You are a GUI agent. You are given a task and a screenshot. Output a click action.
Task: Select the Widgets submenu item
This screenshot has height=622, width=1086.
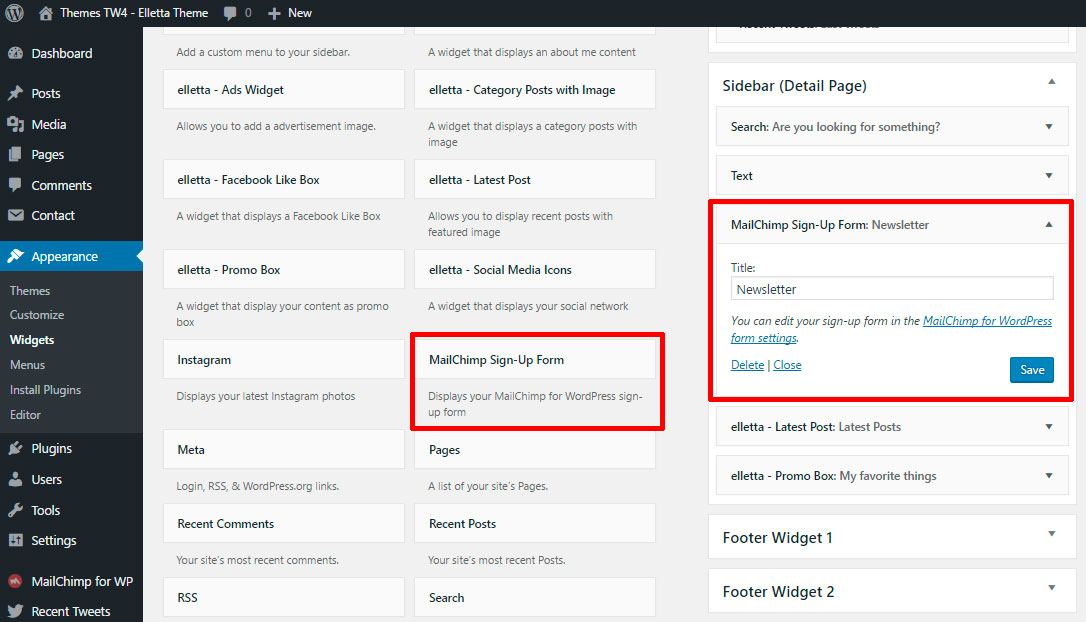[32, 340]
